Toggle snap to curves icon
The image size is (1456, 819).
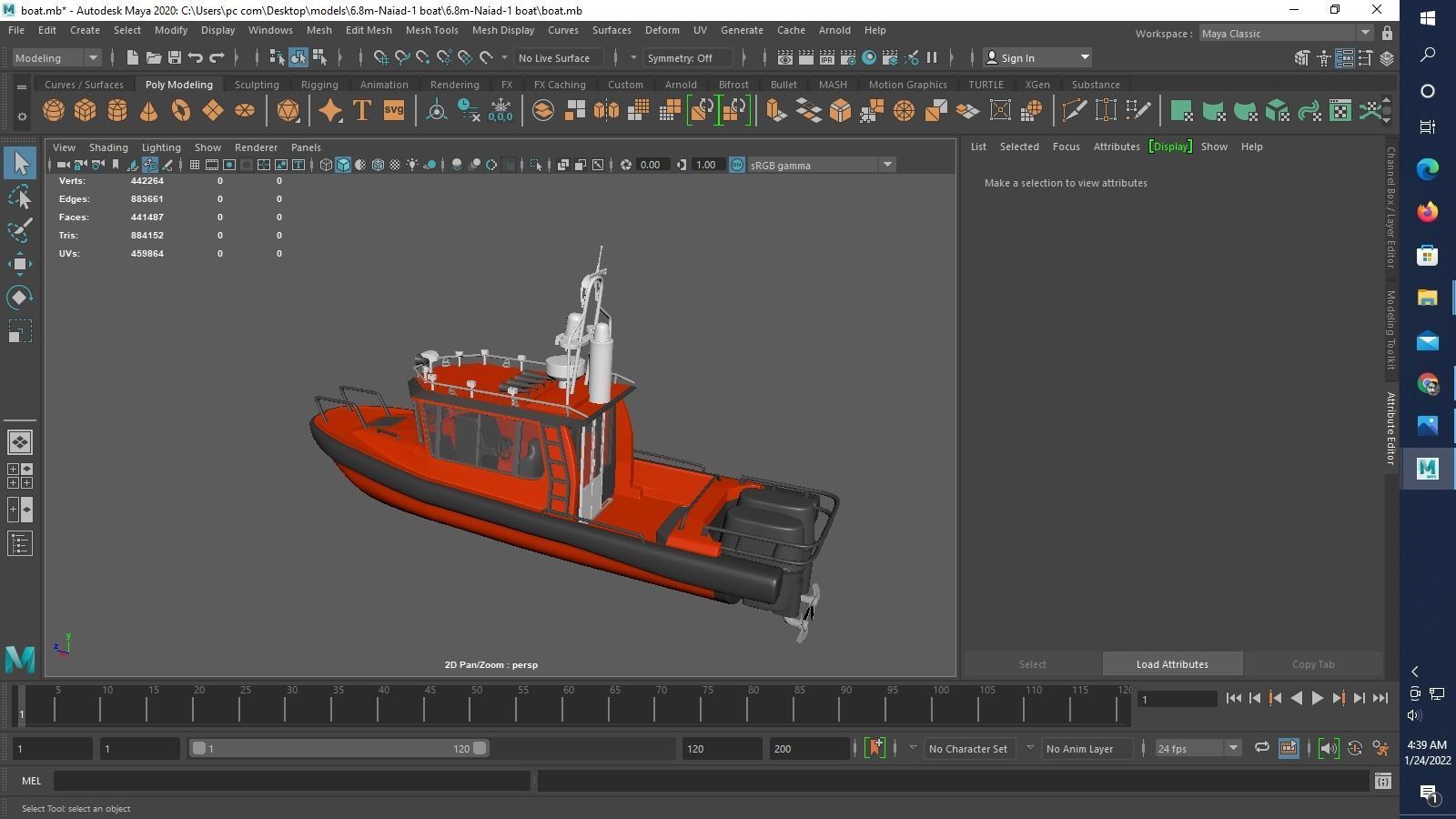tap(402, 57)
